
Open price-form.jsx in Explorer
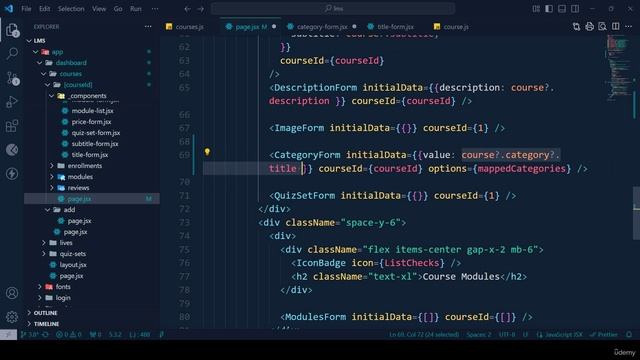click(x=91, y=122)
